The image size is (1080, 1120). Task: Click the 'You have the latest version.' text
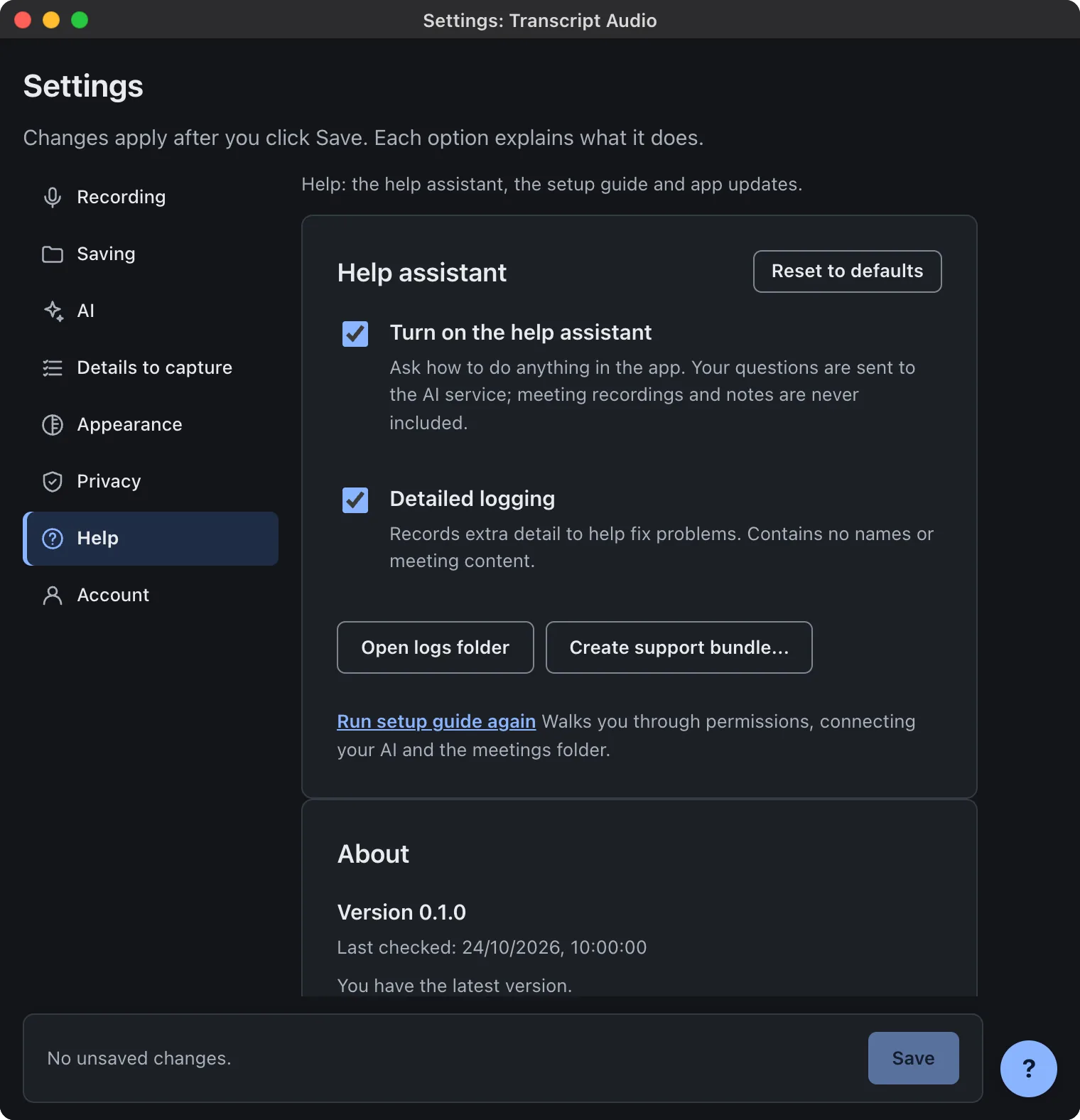[454, 986]
